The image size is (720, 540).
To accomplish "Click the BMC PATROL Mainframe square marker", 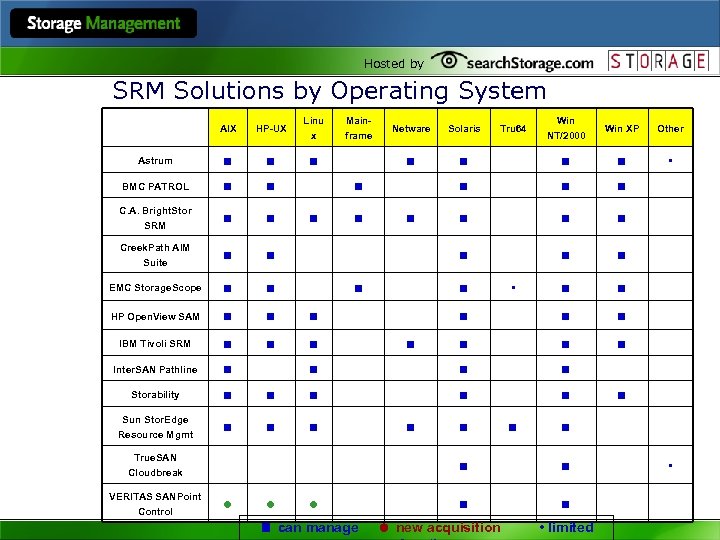I will 359,186.
